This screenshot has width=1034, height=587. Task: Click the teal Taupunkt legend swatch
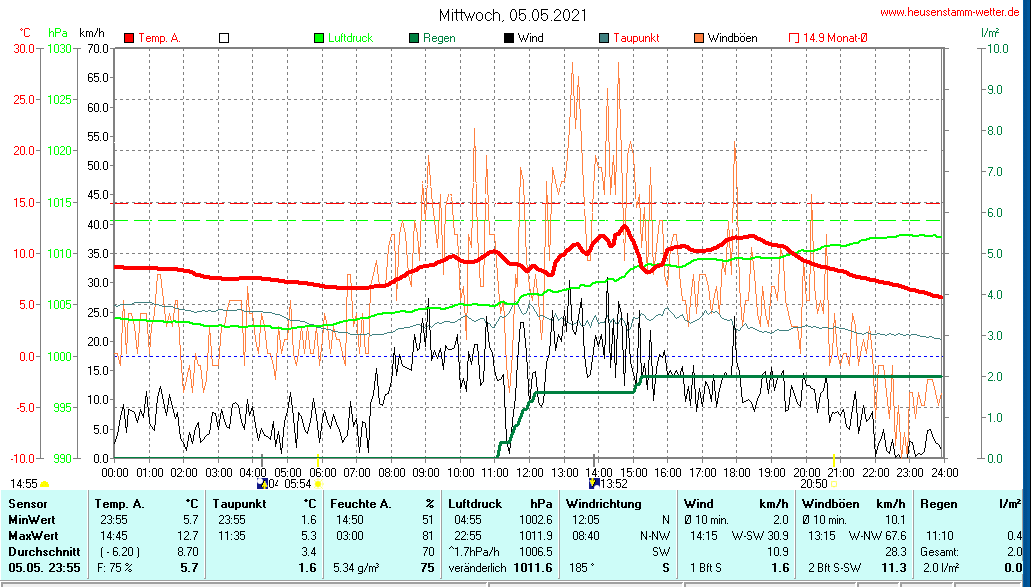pyautogui.click(x=604, y=38)
